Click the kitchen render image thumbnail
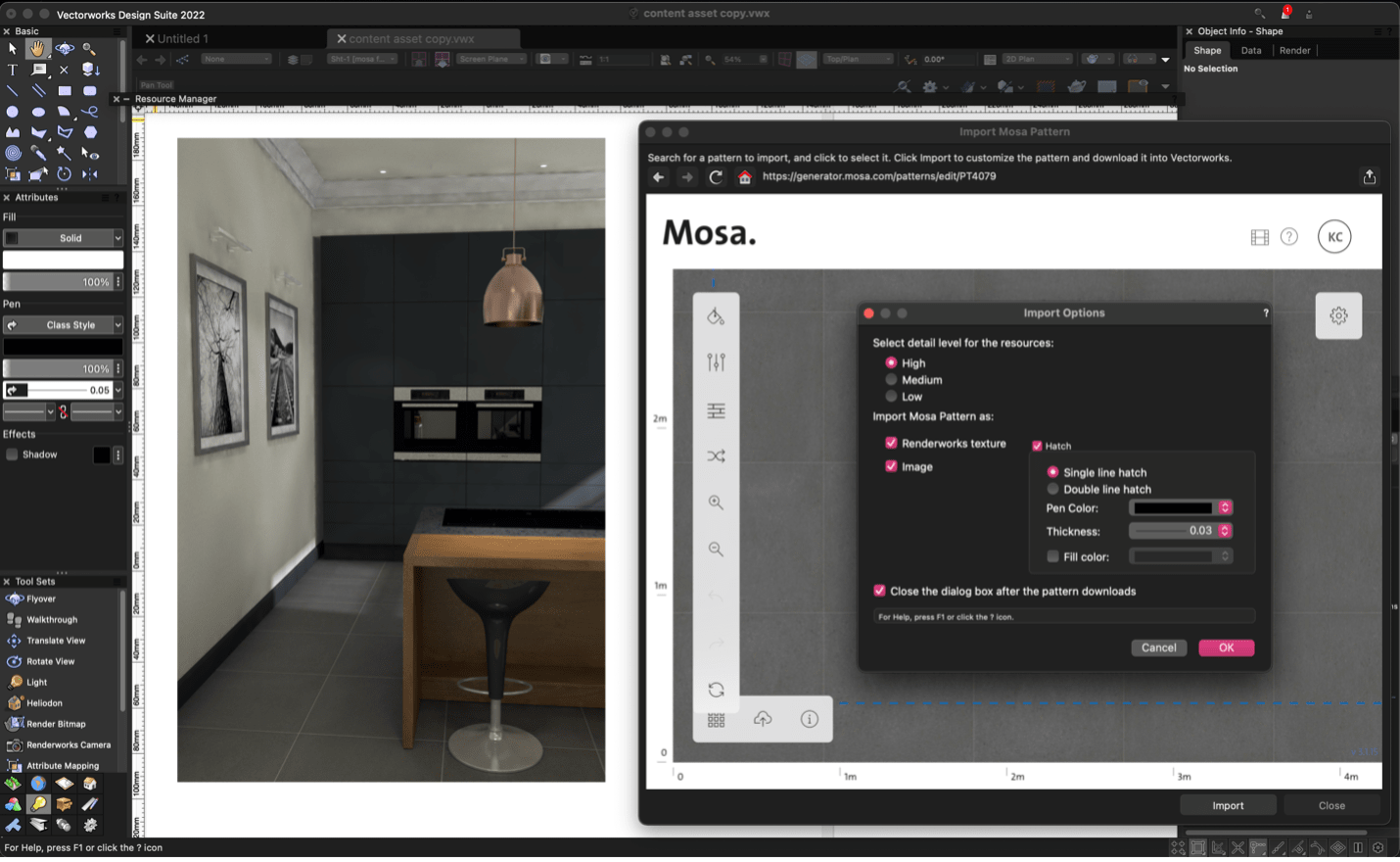Screen dimensions: 1400x862 391,459
